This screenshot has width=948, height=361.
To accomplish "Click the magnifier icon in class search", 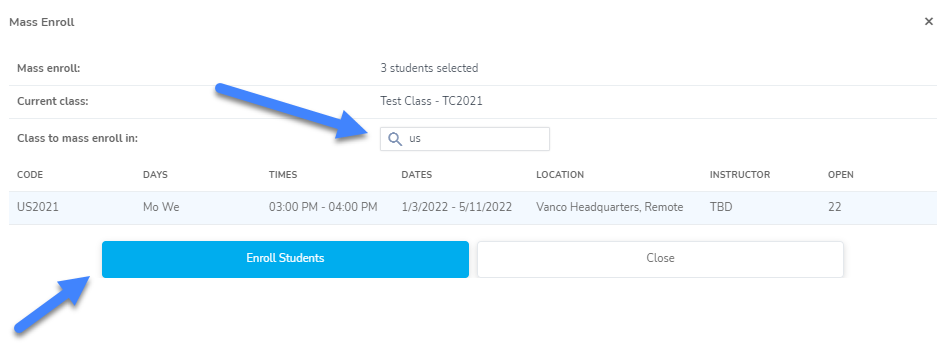I will click(x=395, y=139).
